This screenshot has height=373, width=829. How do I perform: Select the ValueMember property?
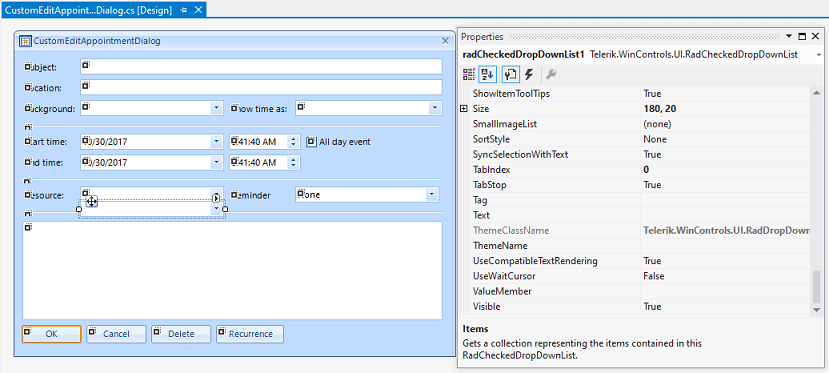click(x=502, y=292)
